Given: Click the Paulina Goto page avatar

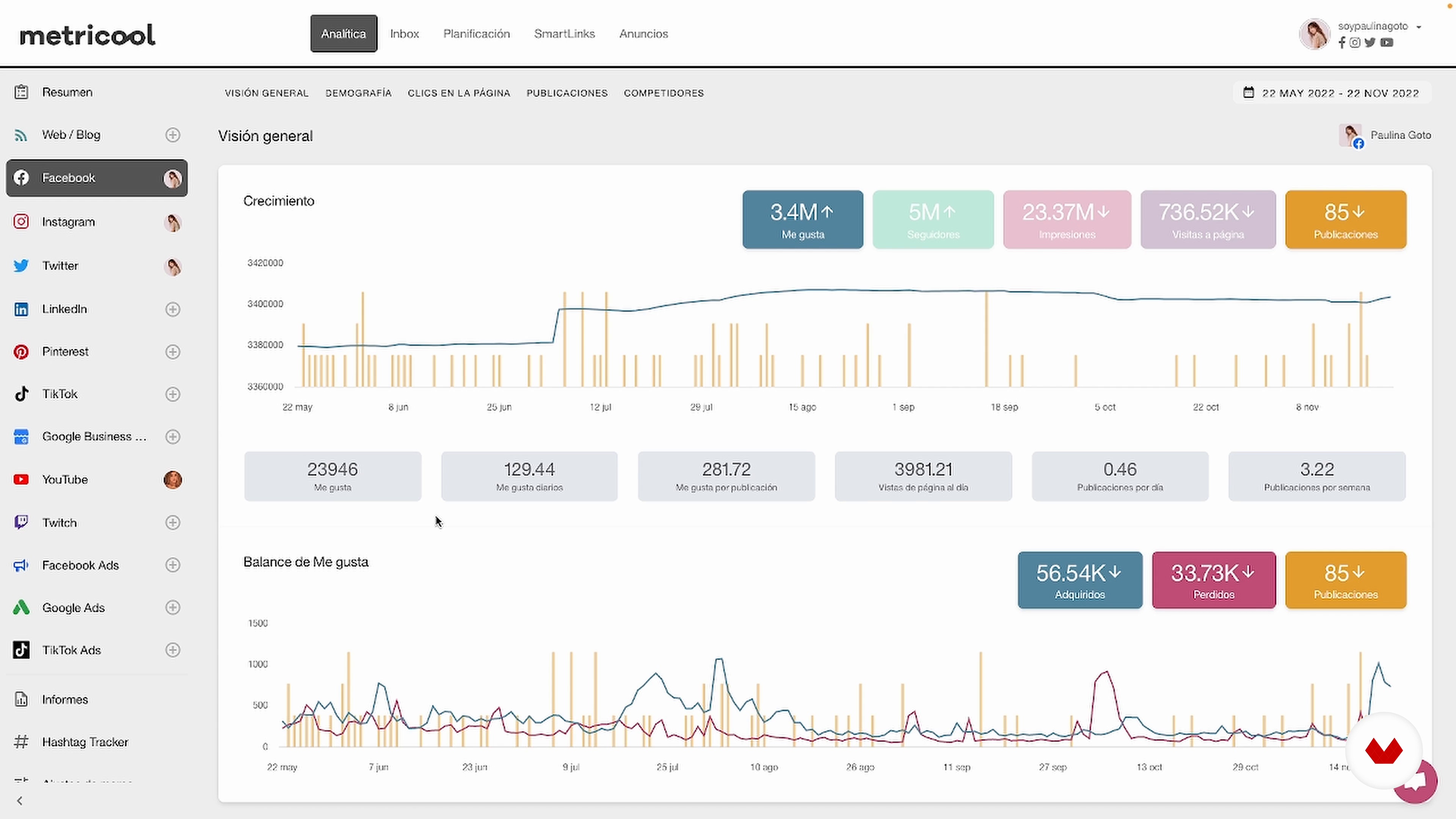Looking at the screenshot, I should click(1350, 136).
